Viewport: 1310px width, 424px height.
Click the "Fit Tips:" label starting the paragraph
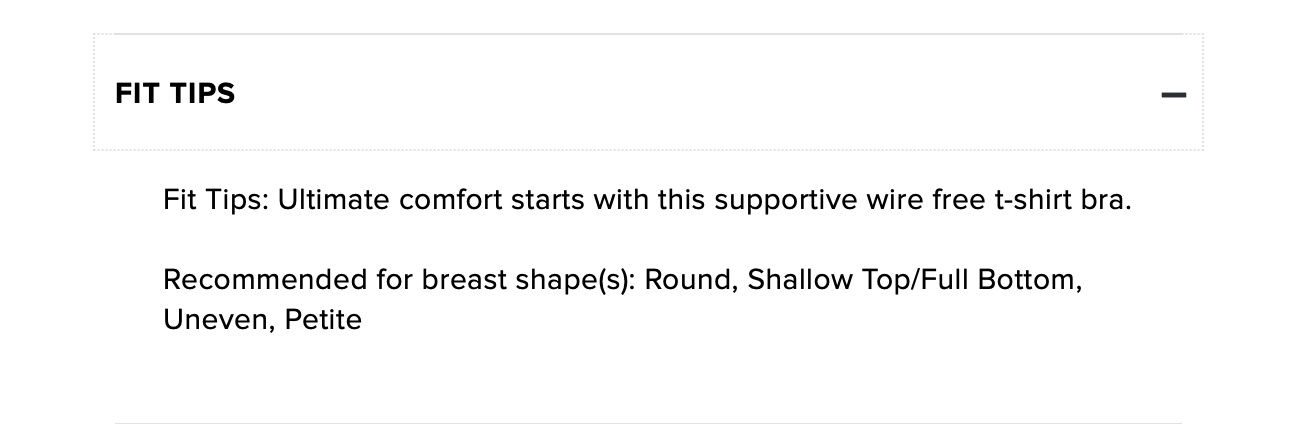pyautogui.click(x=216, y=200)
